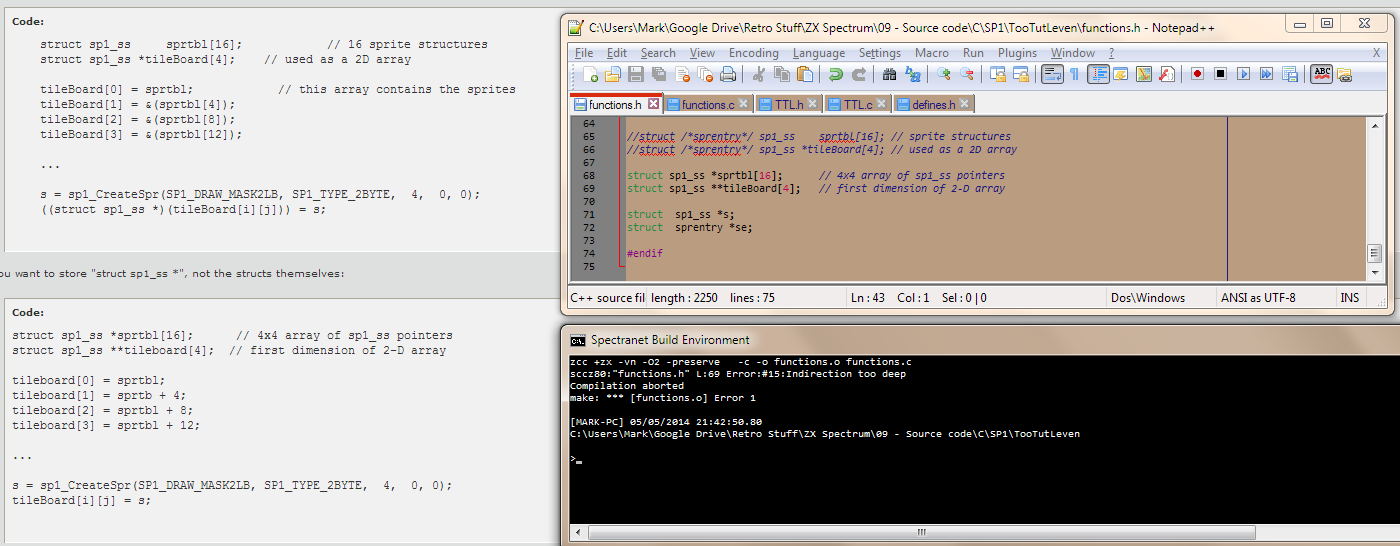
Task: Click the Zoom In magnifier icon
Action: click(x=943, y=74)
